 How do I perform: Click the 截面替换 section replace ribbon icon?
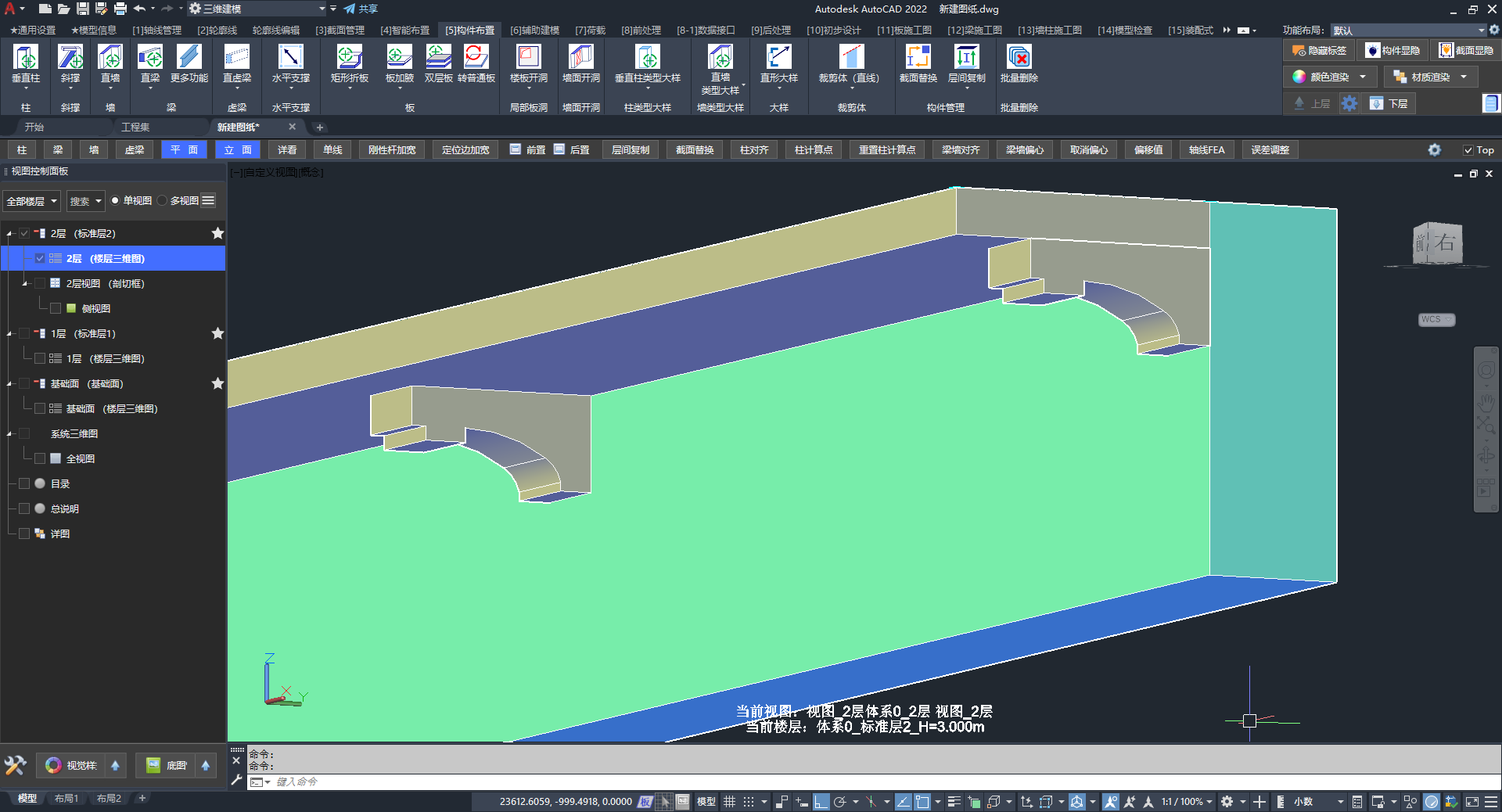coord(918,58)
